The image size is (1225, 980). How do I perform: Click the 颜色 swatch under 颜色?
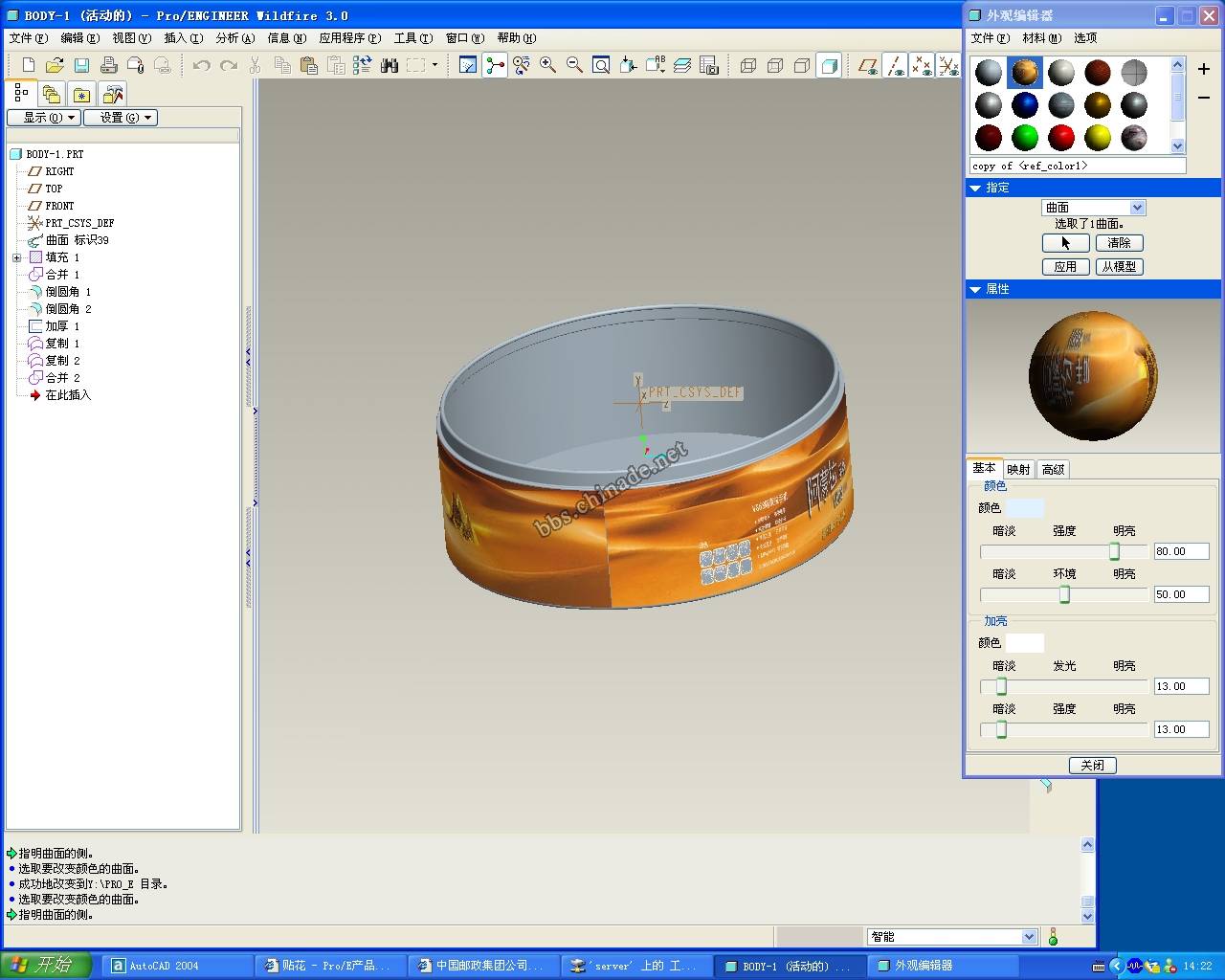coord(1025,508)
